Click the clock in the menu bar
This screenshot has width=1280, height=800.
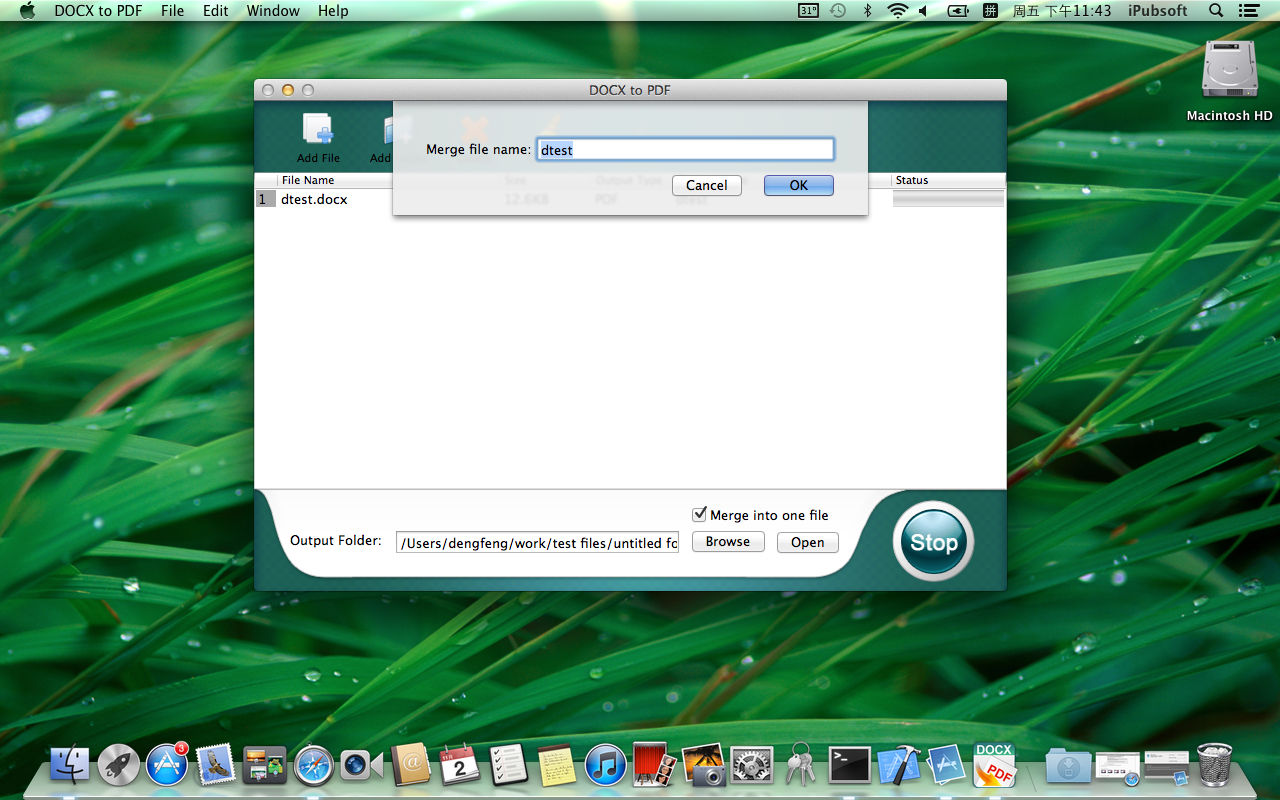(1061, 11)
